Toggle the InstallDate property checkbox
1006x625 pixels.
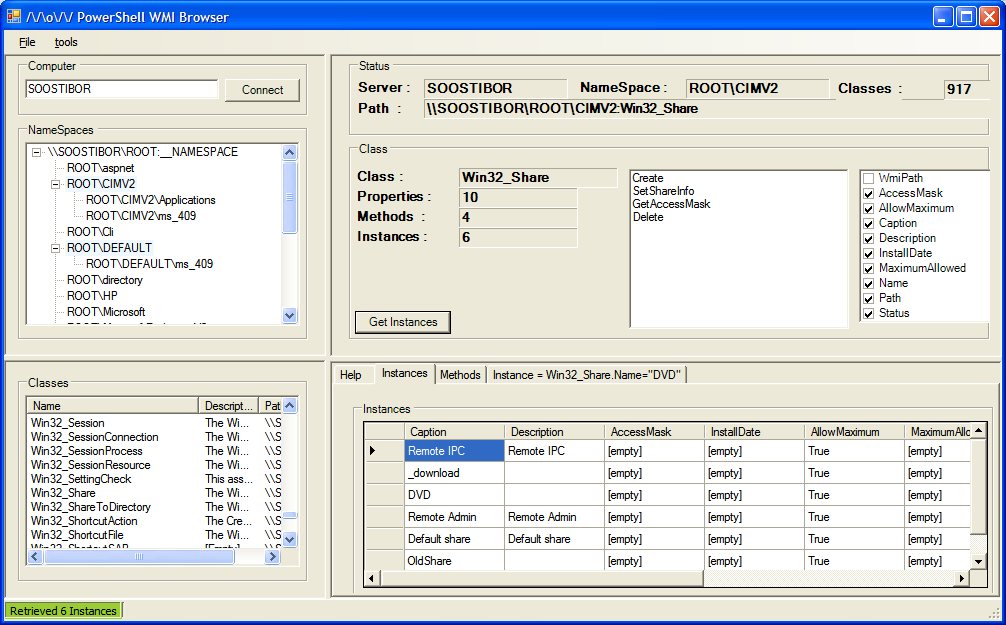click(x=868, y=253)
